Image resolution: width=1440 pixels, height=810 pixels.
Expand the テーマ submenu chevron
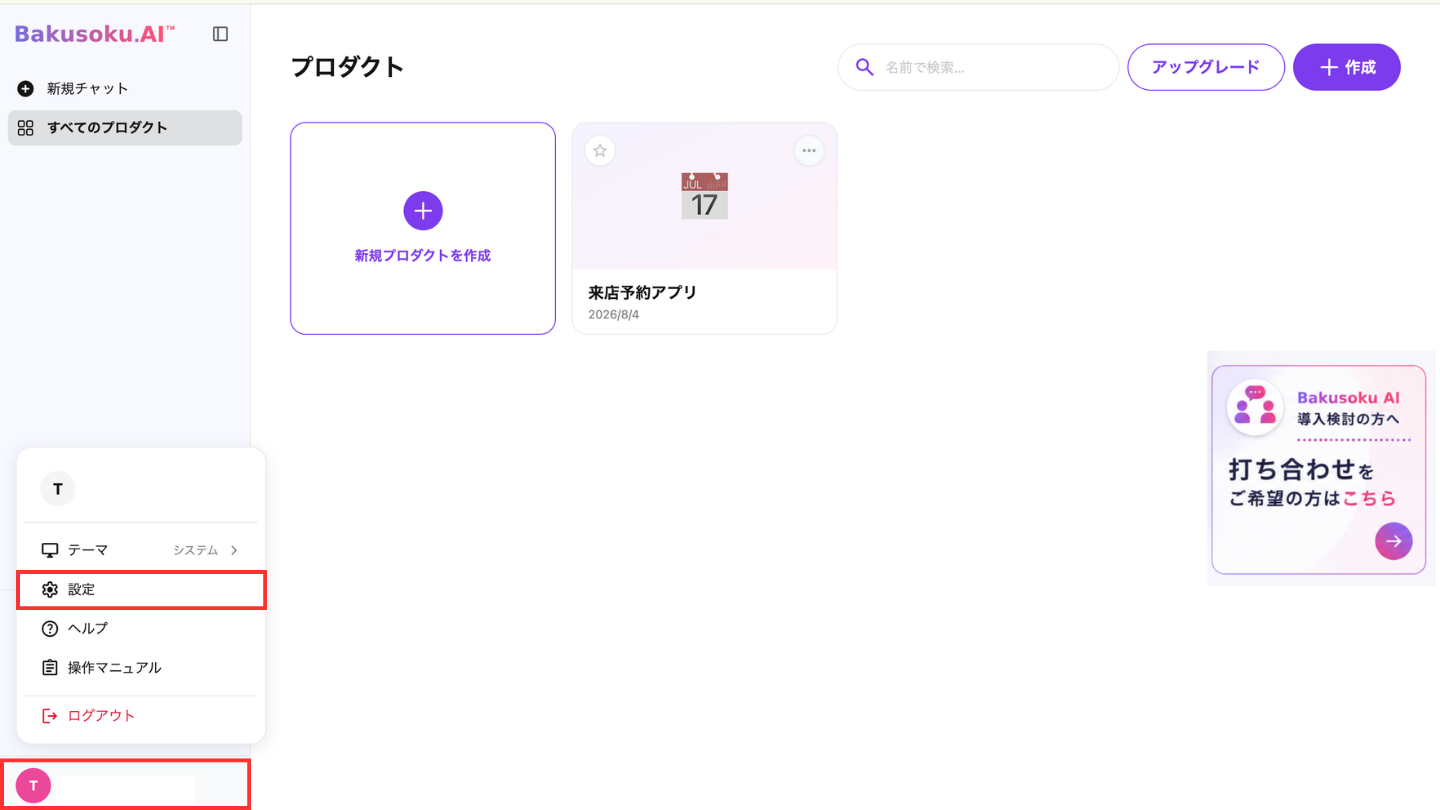234,550
